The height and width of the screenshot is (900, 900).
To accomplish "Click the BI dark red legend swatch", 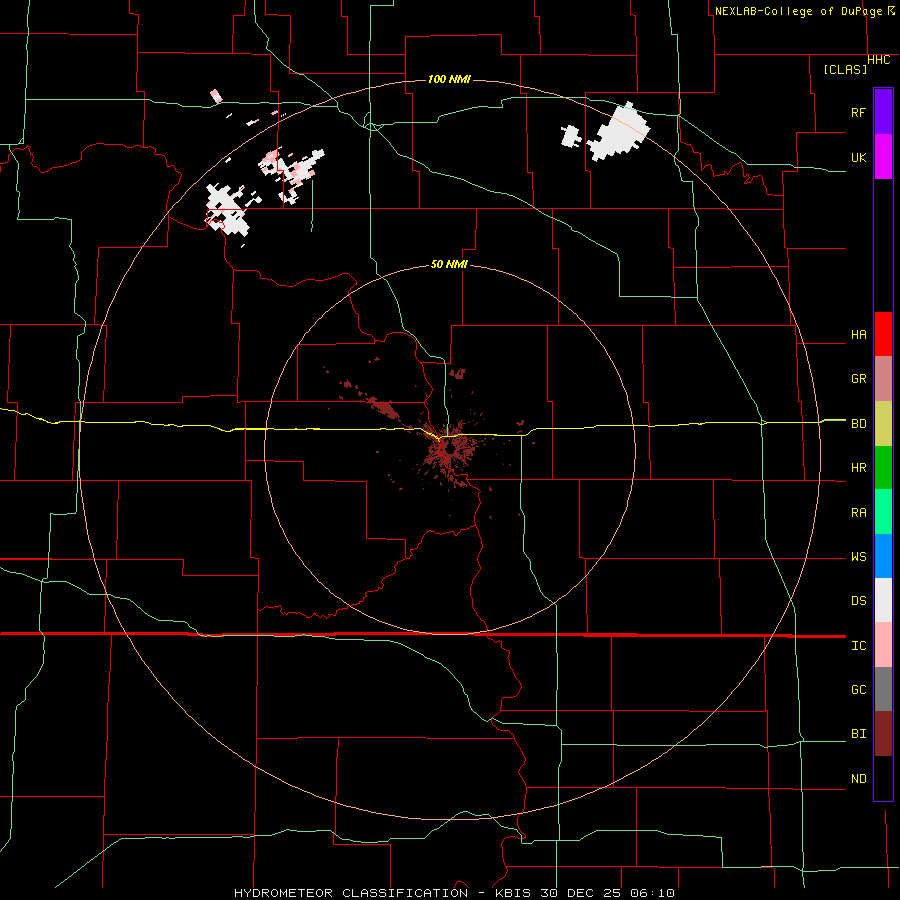I will 883,734.
